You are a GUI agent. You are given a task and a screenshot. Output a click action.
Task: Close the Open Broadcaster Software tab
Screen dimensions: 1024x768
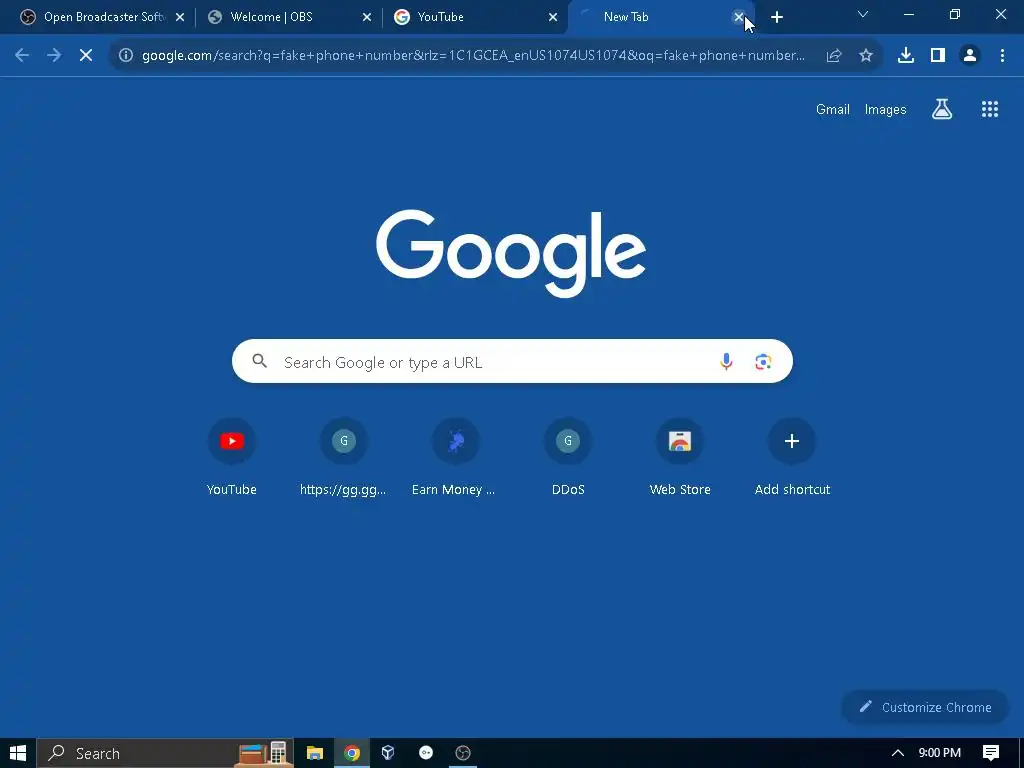pyautogui.click(x=180, y=17)
